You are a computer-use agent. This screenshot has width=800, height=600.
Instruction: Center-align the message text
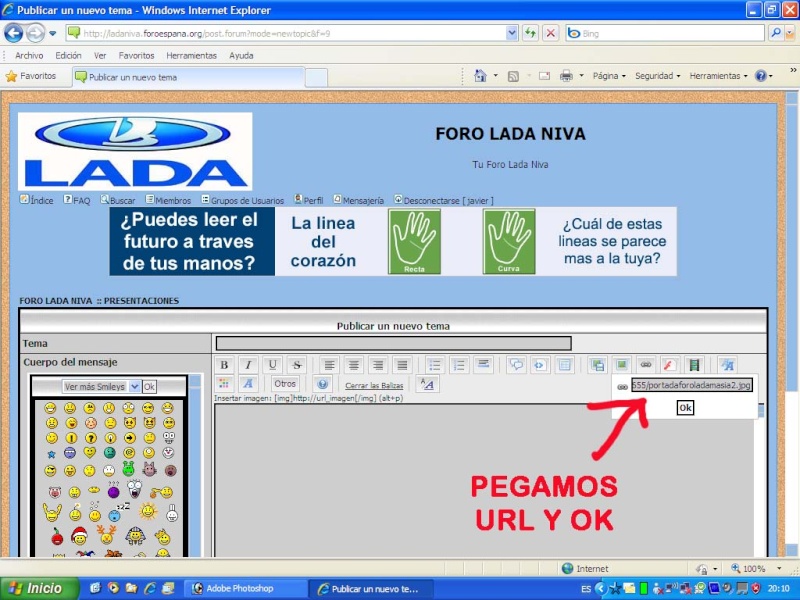tap(354, 365)
